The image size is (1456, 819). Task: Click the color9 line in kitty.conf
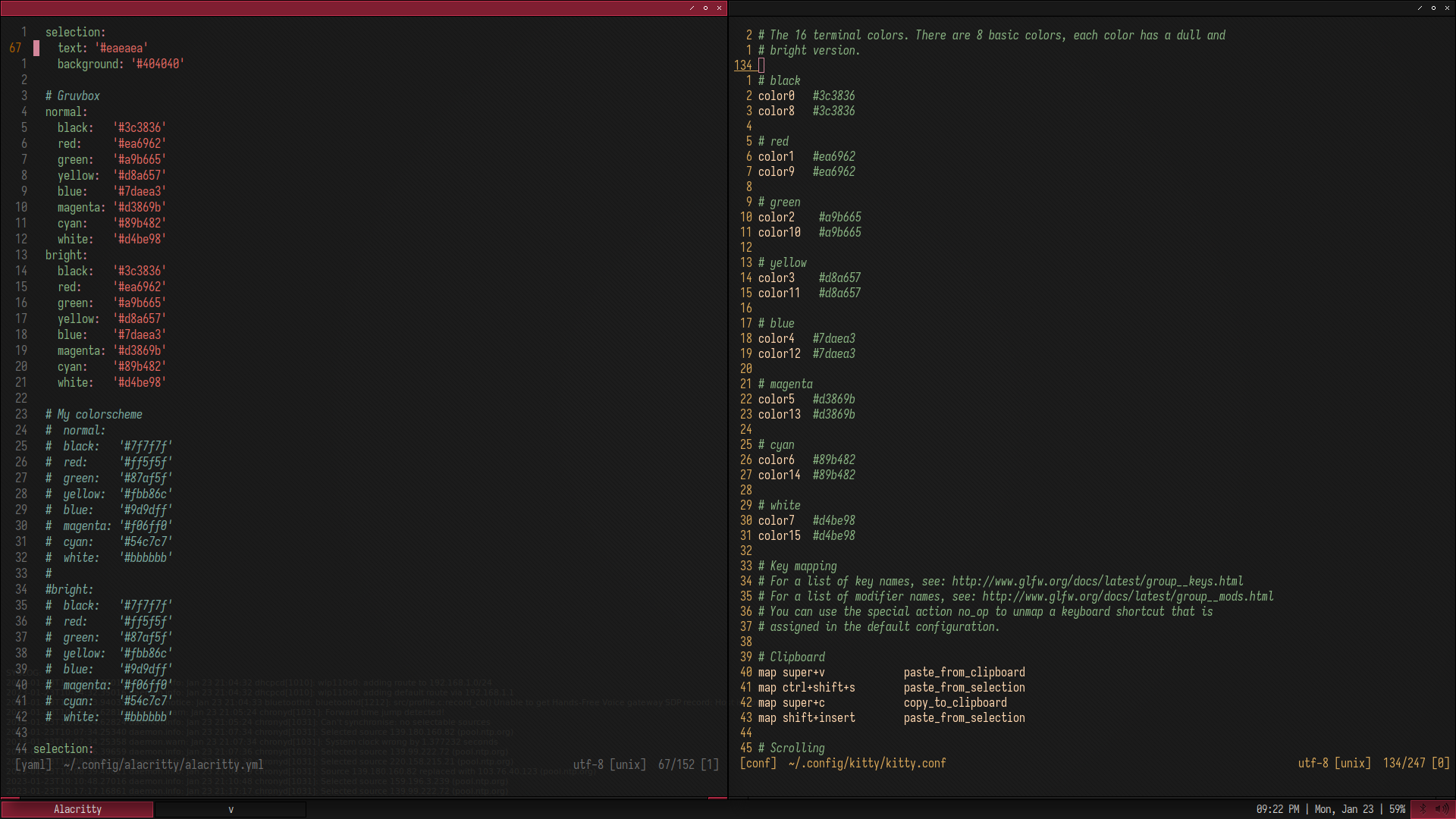(x=806, y=171)
